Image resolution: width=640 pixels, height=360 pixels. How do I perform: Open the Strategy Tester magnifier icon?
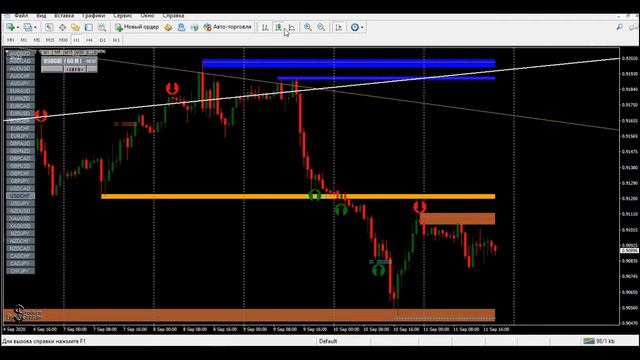point(102,27)
